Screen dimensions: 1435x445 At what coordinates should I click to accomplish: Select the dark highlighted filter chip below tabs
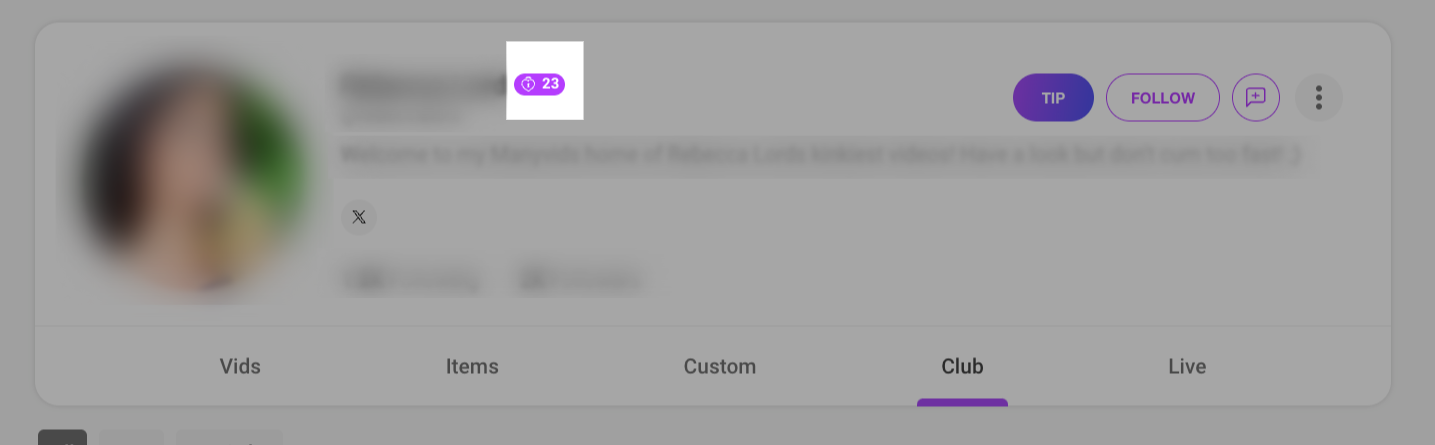pos(62,439)
